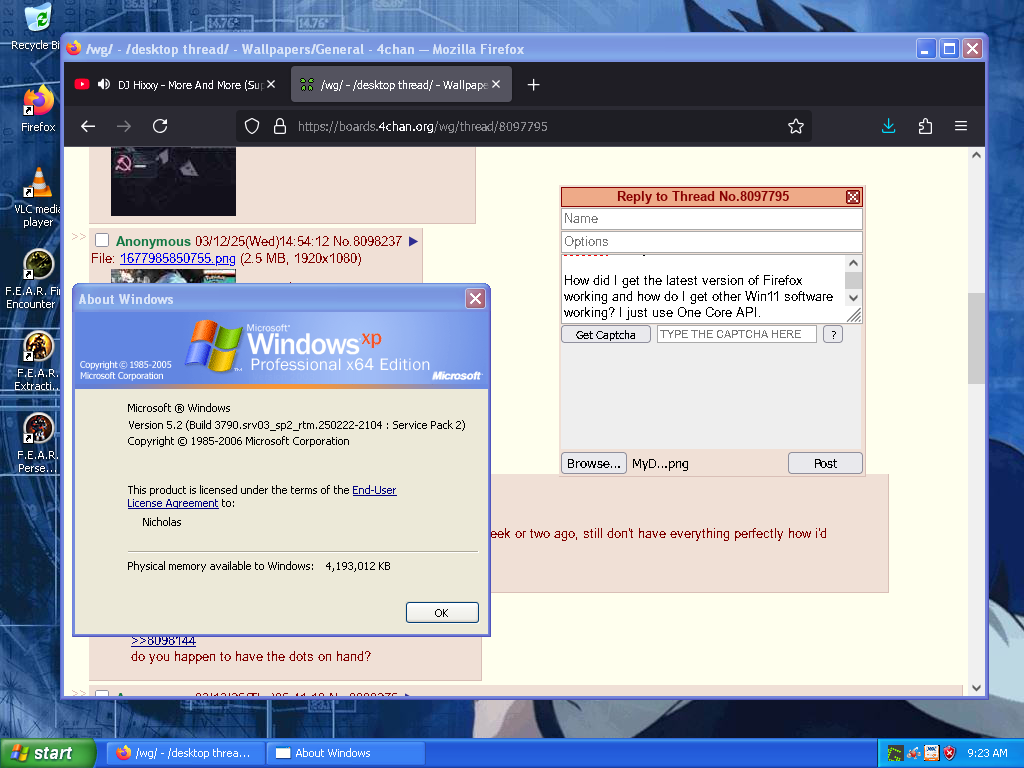Viewport: 1024px width, 768px height.
Task: Close the /wg/ desktop thread tab
Action: (x=496, y=84)
